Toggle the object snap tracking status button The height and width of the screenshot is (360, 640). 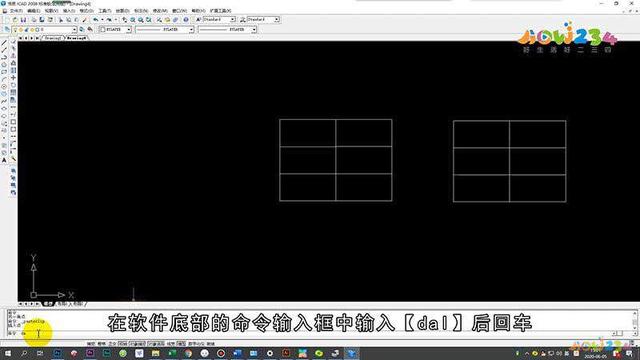(156, 344)
